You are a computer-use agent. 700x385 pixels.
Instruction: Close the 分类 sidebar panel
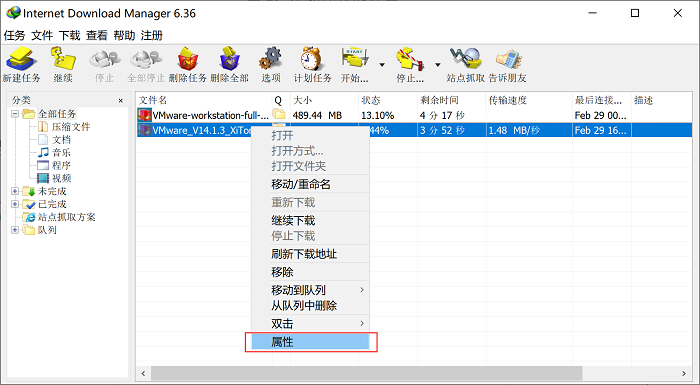[x=121, y=100]
